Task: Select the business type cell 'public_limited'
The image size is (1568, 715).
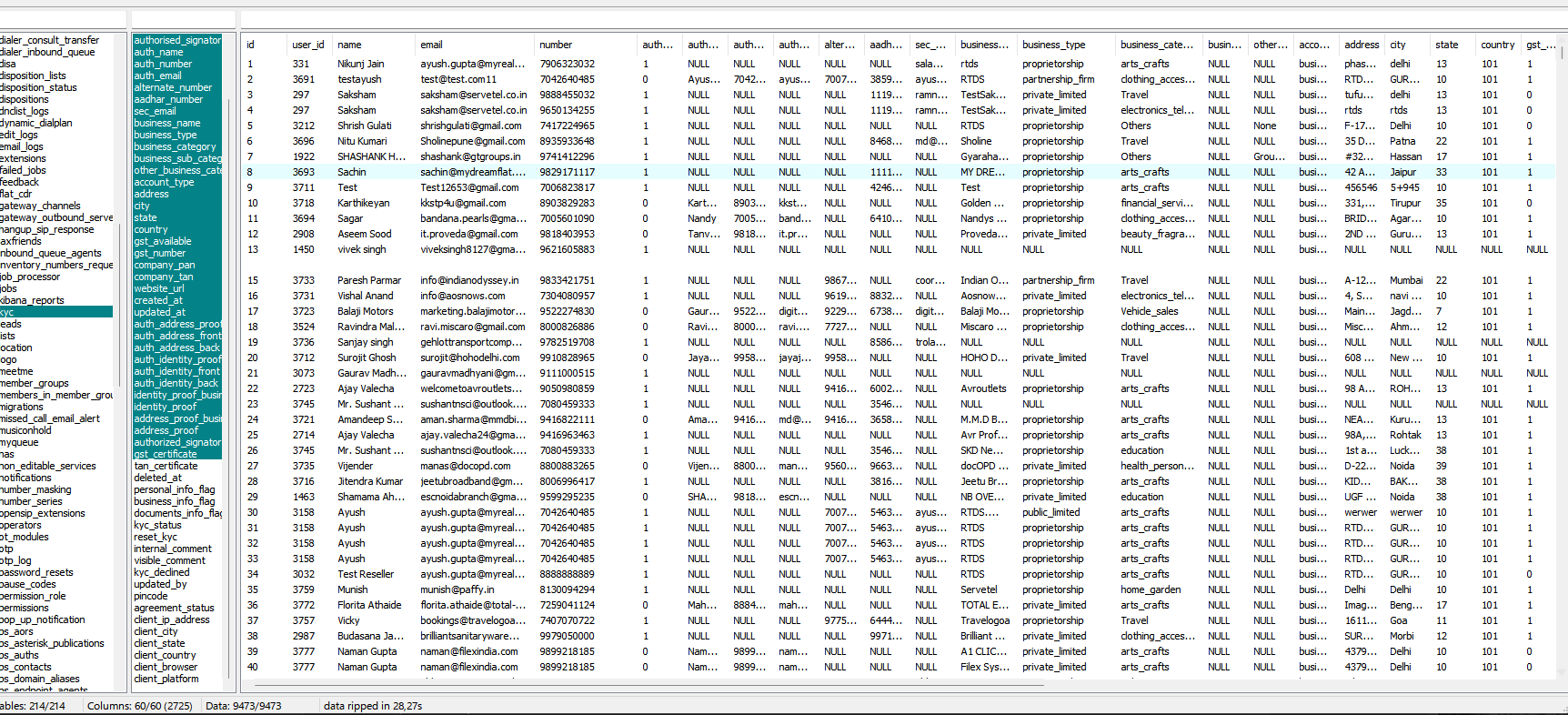Action: tap(1051, 512)
